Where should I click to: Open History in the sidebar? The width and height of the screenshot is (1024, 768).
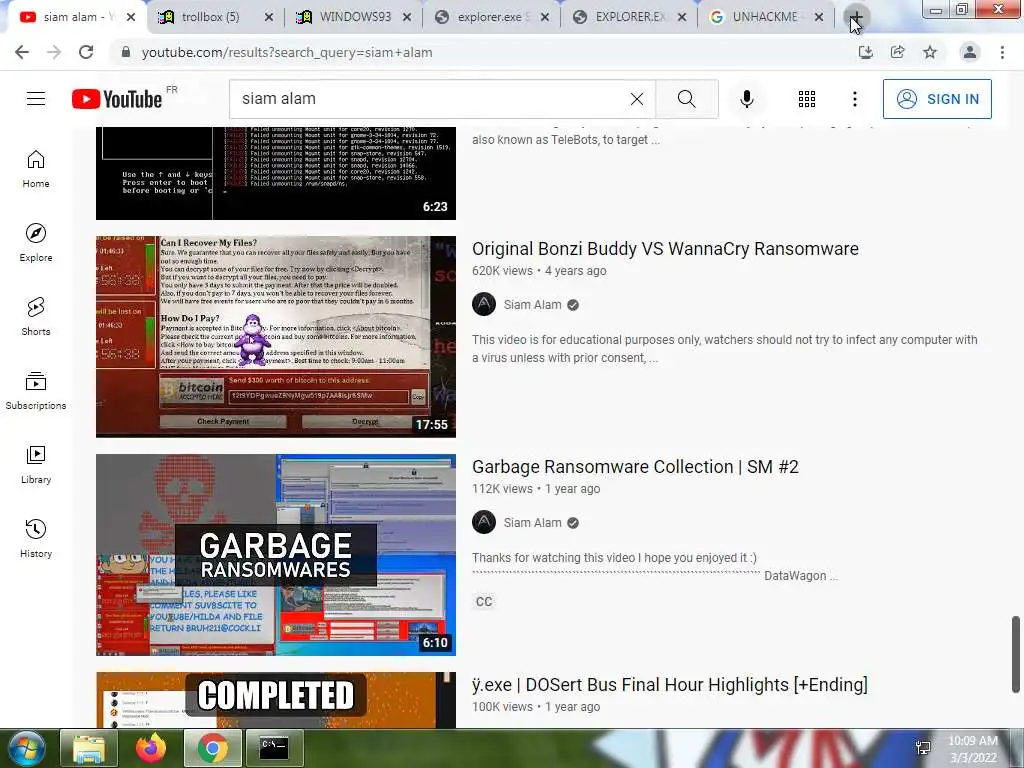tap(36, 539)
